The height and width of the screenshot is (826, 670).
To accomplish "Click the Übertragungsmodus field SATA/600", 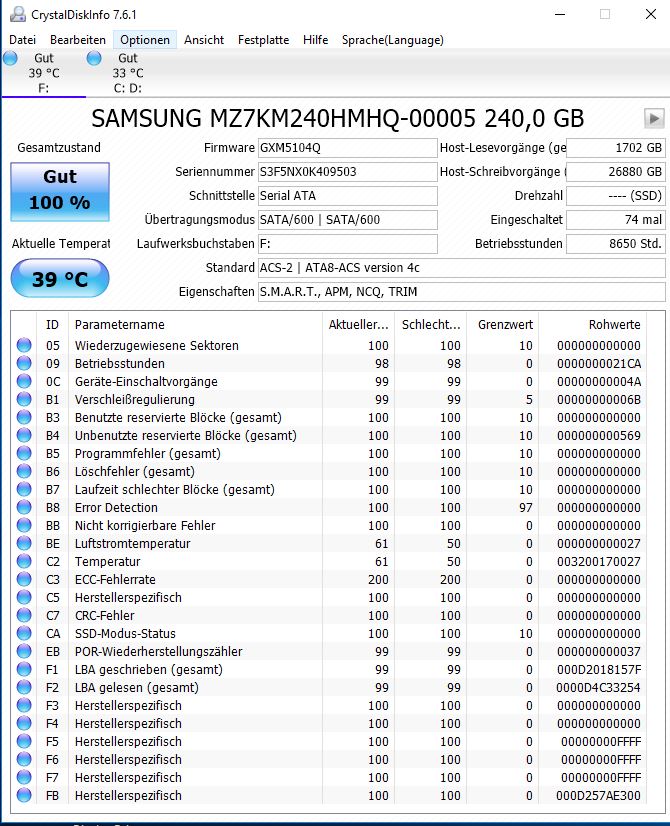I will click(x=348, y=220).
